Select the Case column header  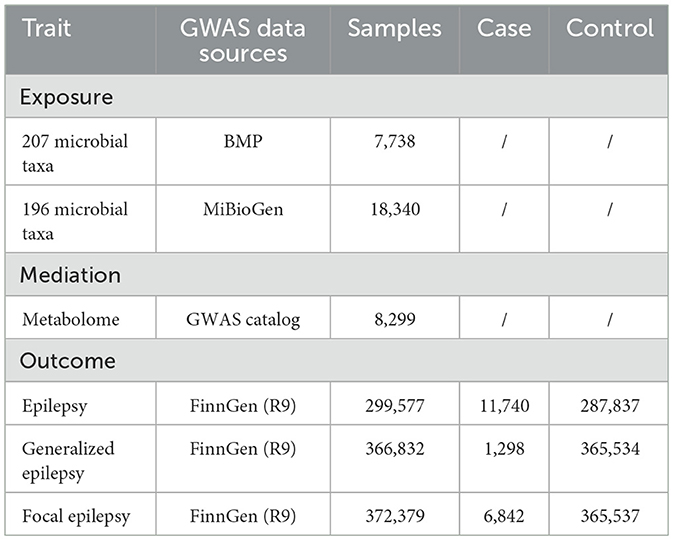[504, 29]
